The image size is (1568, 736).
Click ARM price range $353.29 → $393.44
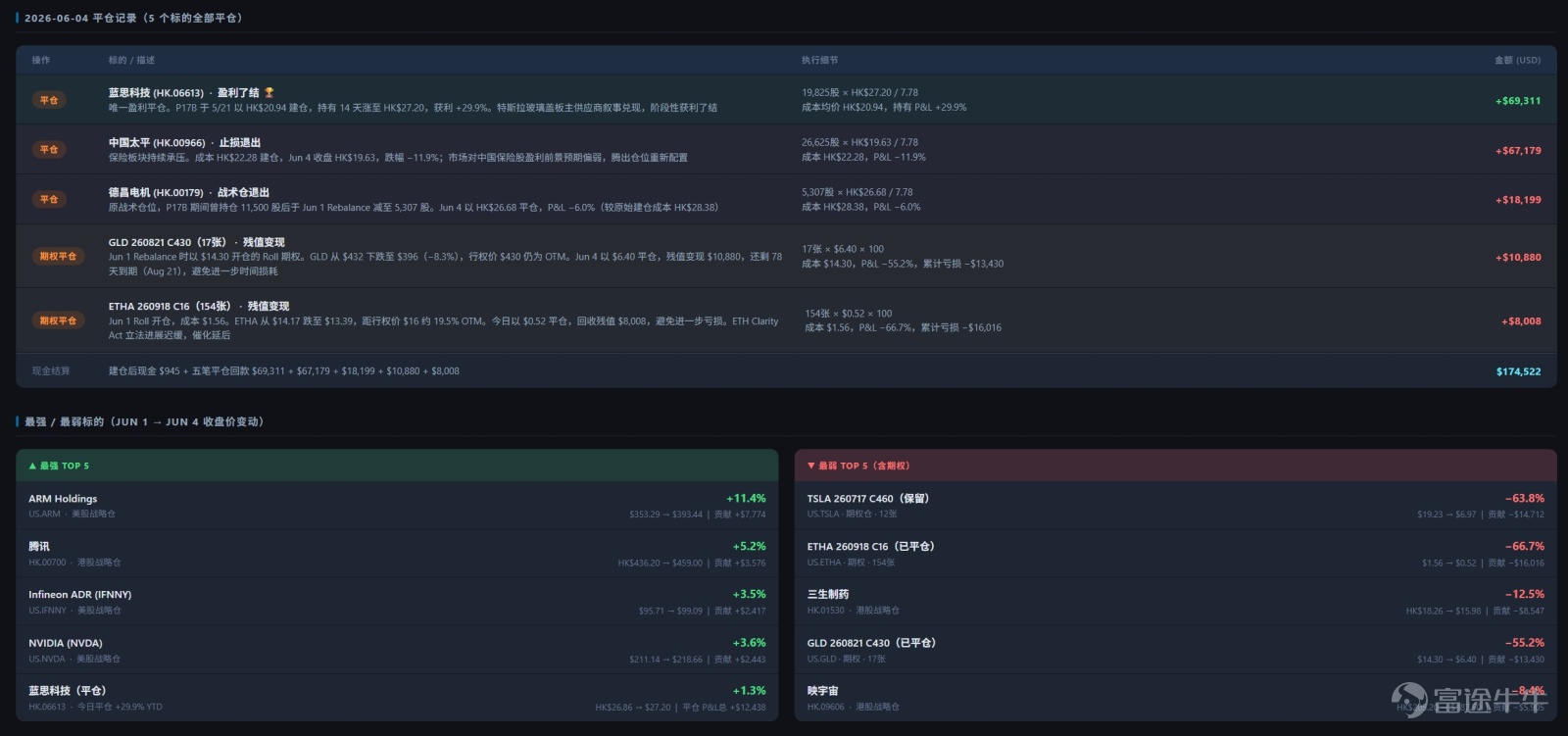point(665,515)
